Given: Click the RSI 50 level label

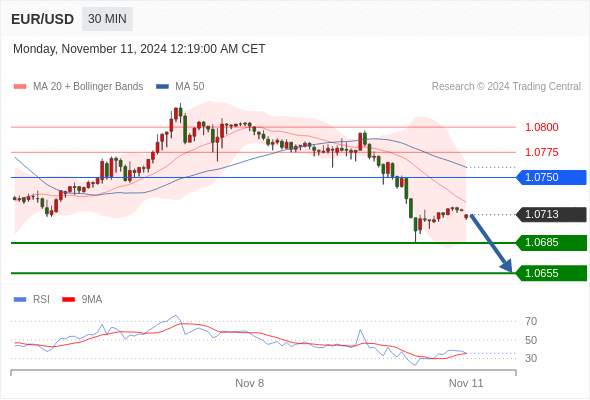Looking at the screenshot, I should click(x=531, y=340).
